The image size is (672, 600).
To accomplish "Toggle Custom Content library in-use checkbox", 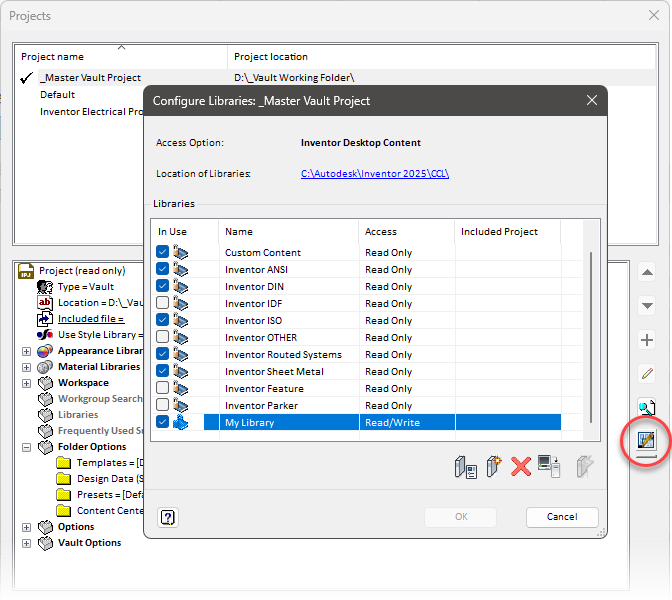I will point(162,252).
